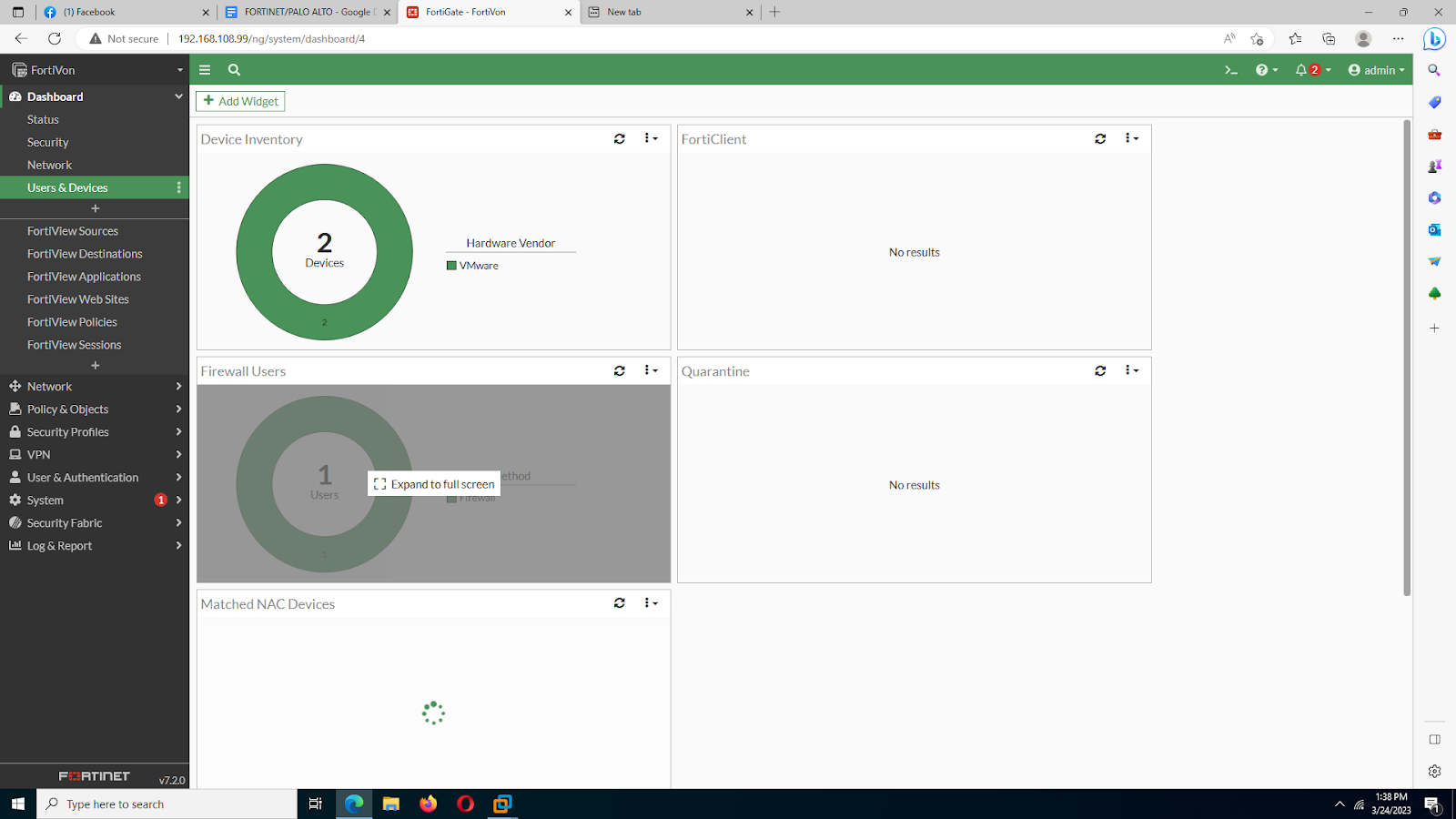Click Expand to full screen on Firewall Users
This screenshot has height=819, width=1456.
click(x=434, y=484)
